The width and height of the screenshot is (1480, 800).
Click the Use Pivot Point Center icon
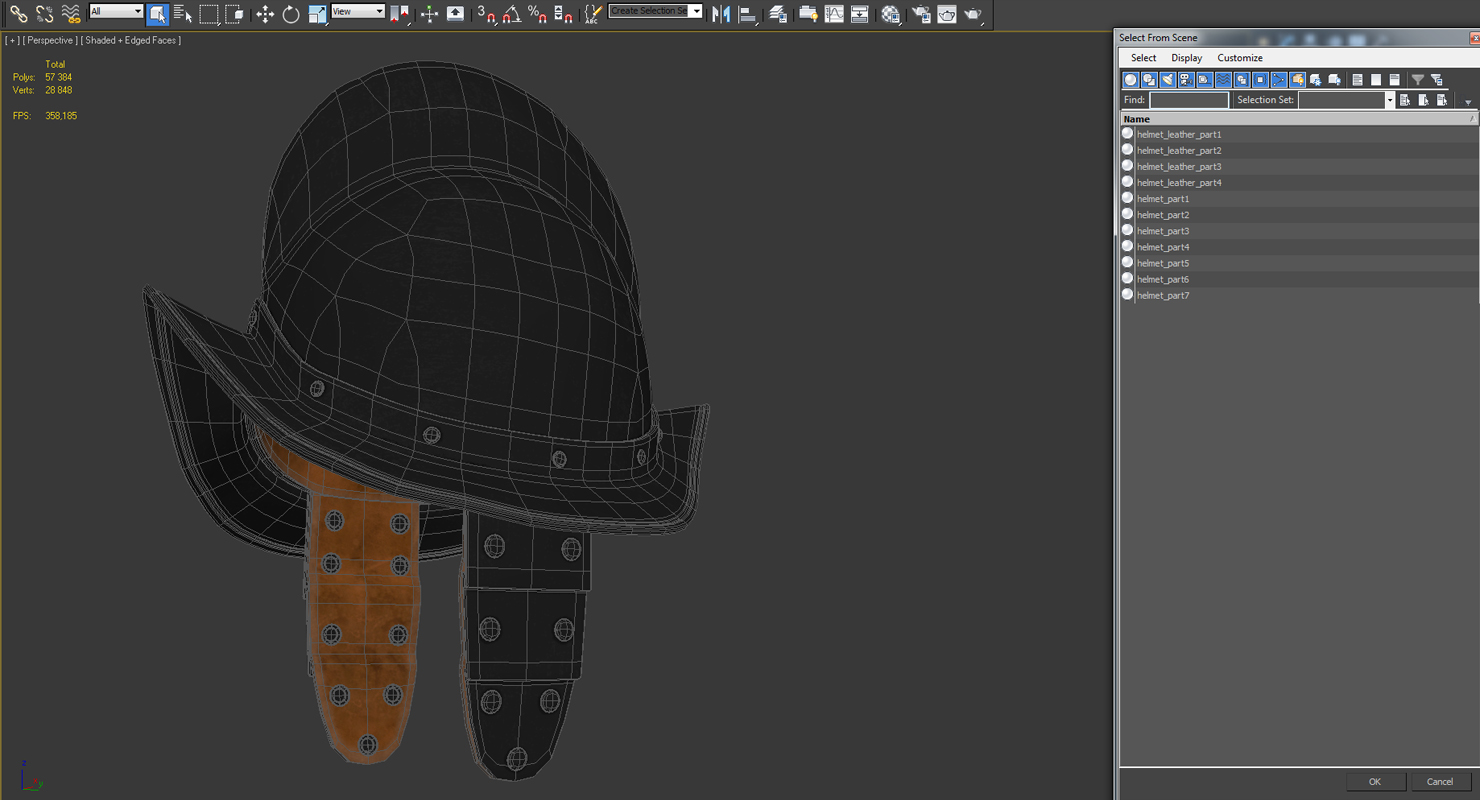pos(399,14)
